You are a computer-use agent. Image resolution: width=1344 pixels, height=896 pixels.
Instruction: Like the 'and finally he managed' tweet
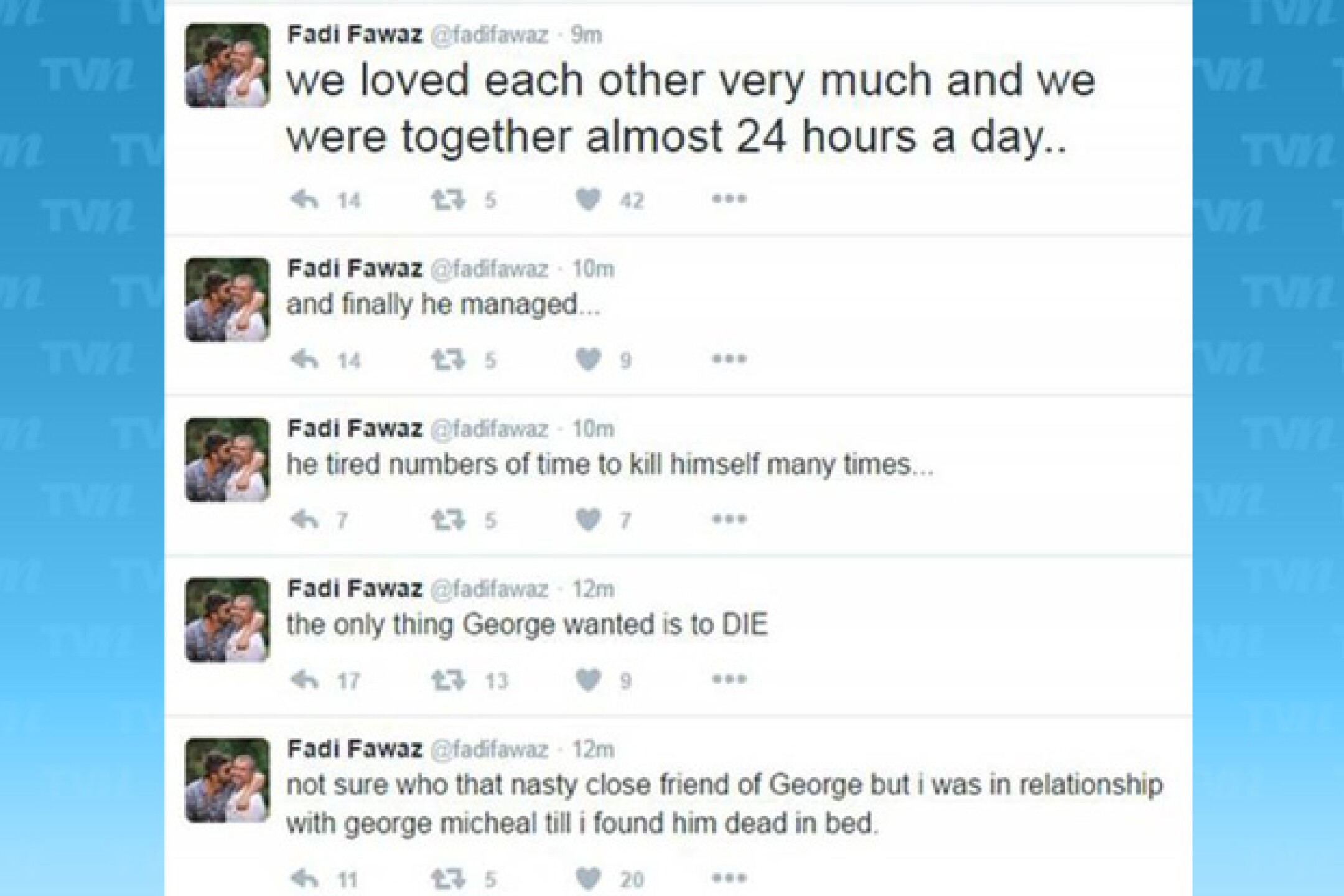(x=588, y=360)
